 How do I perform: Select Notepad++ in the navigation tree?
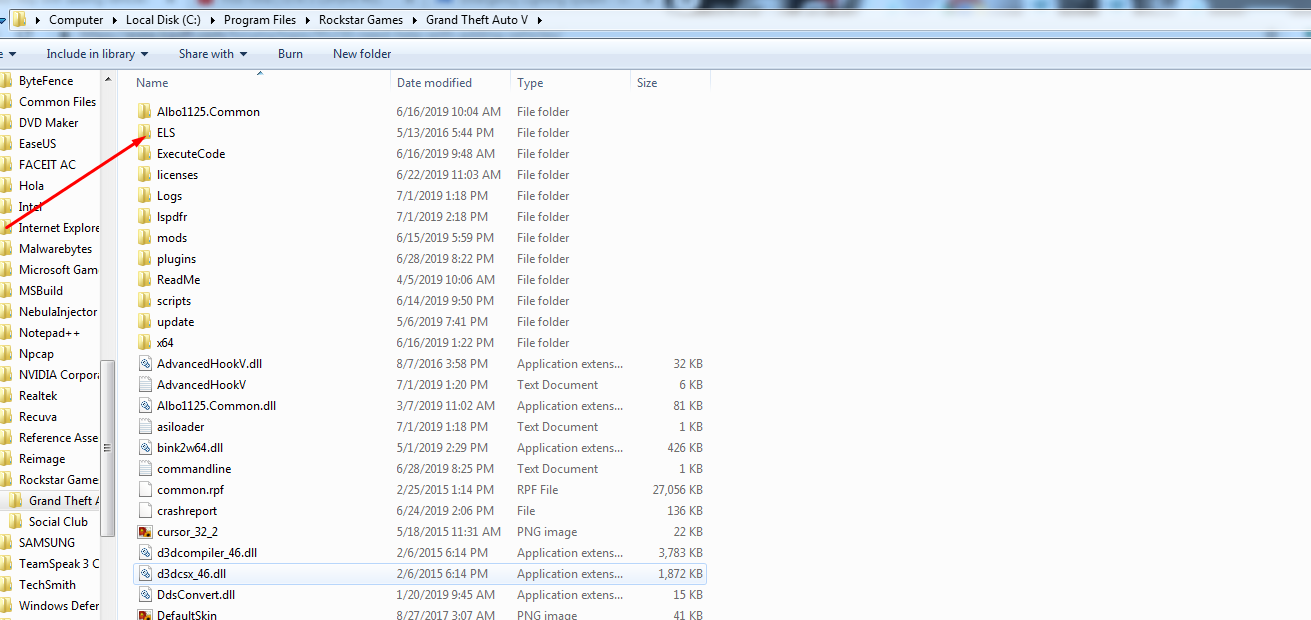coord(49,333)
